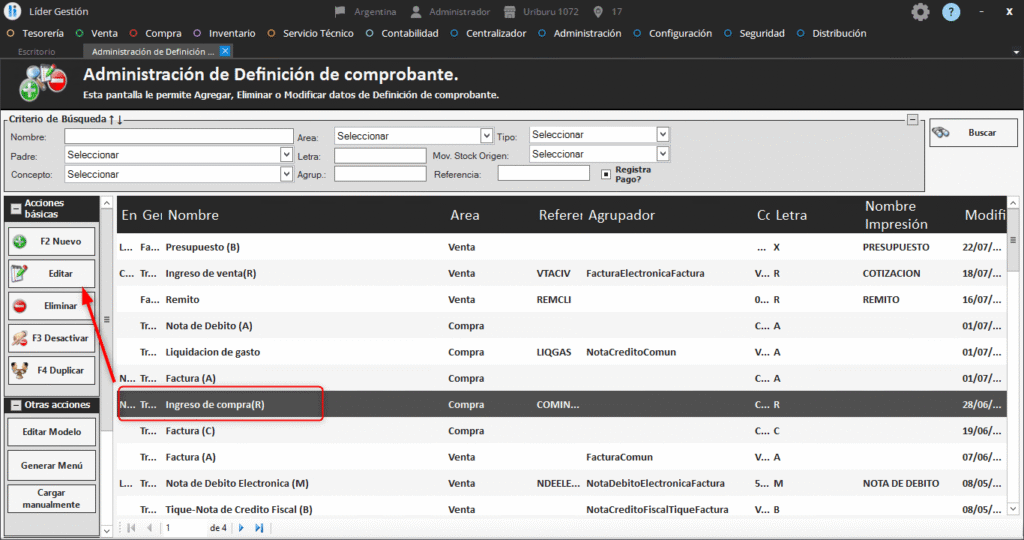Collapse the Otras acciones section
1024x540 pixels.
(x=15, y=405)
